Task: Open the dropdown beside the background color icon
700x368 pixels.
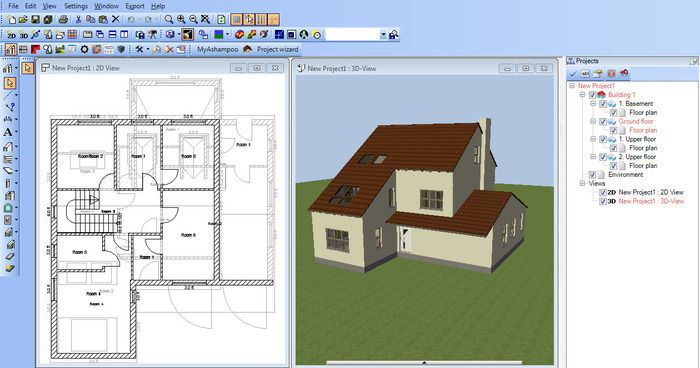Action: (x=227, y=34)
